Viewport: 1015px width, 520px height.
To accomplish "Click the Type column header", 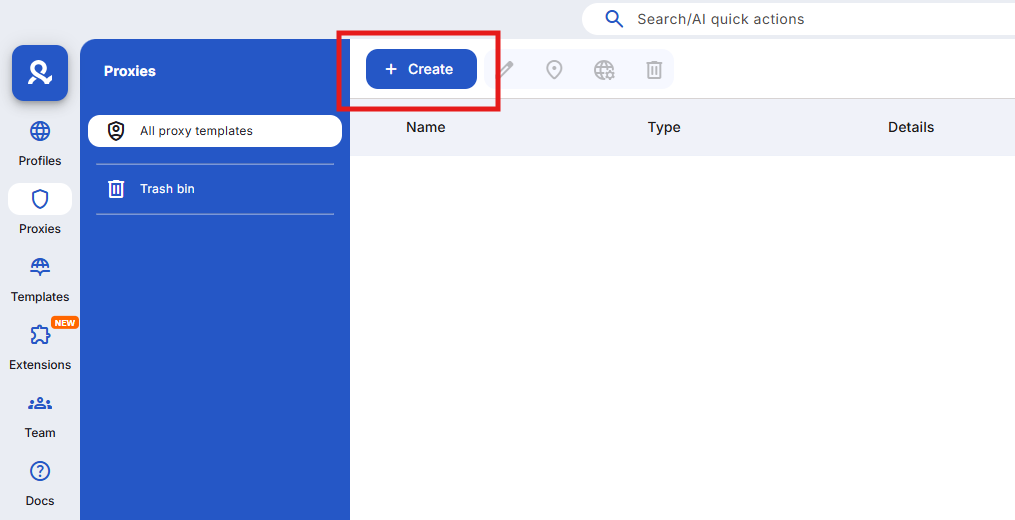I will [664, 127].
